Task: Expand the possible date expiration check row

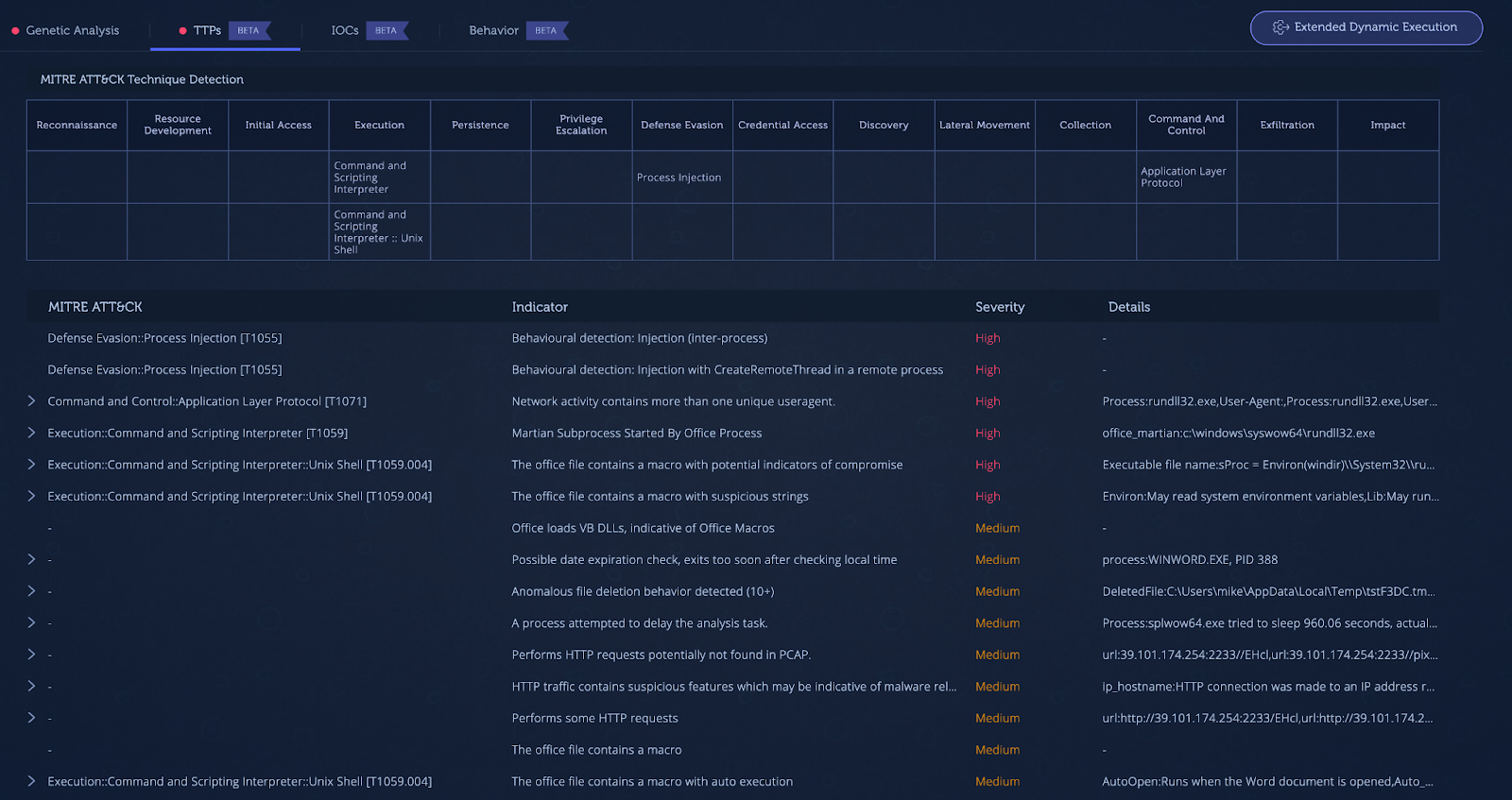Action: coord(31,559)
